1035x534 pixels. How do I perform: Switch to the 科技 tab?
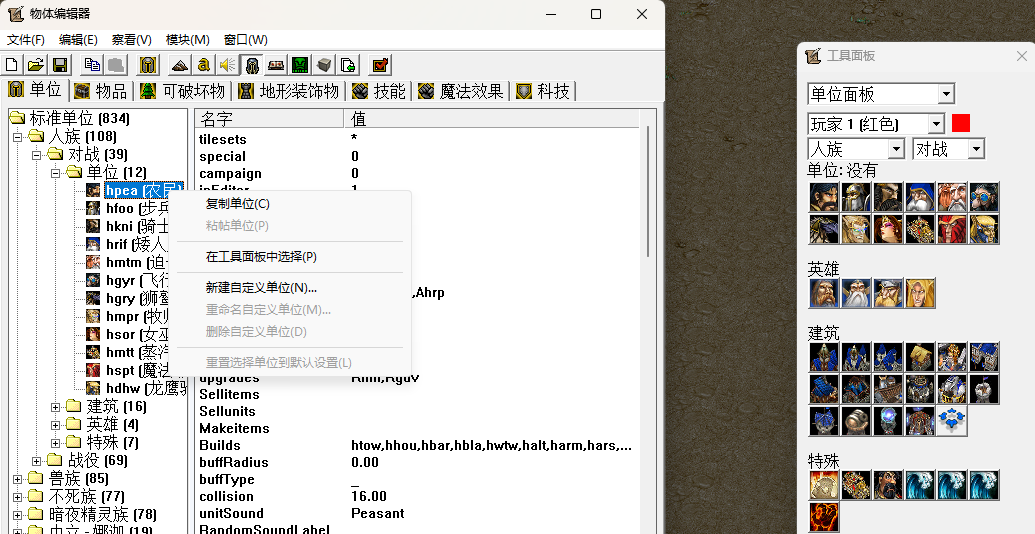(544, 91)
